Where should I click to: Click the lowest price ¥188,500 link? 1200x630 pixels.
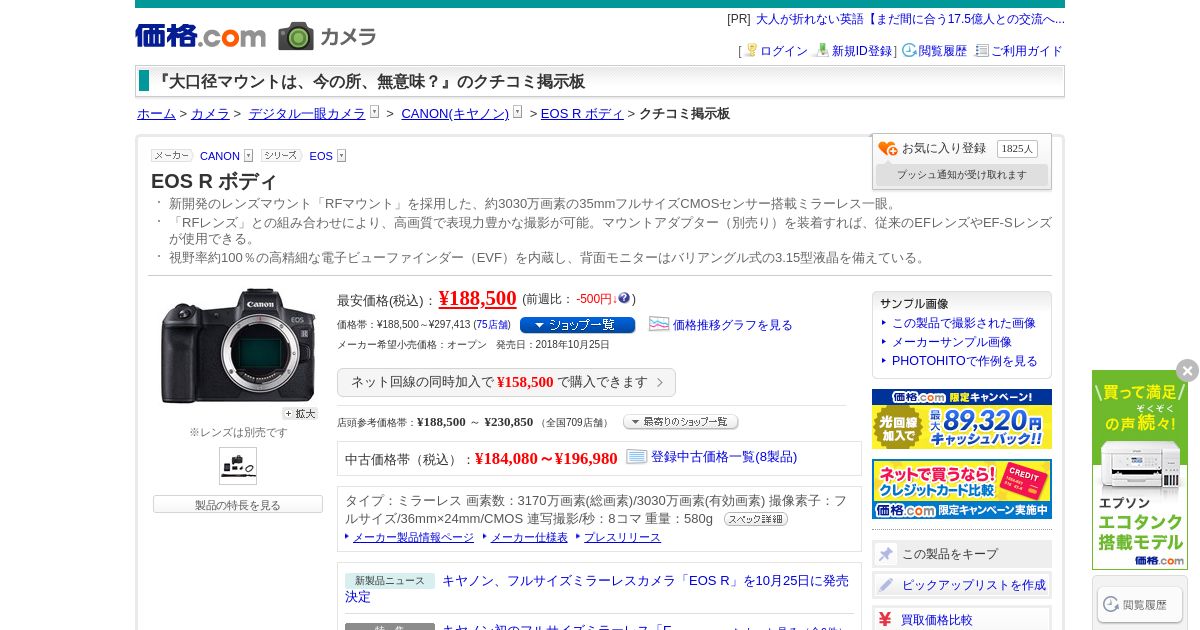(478, 298)
